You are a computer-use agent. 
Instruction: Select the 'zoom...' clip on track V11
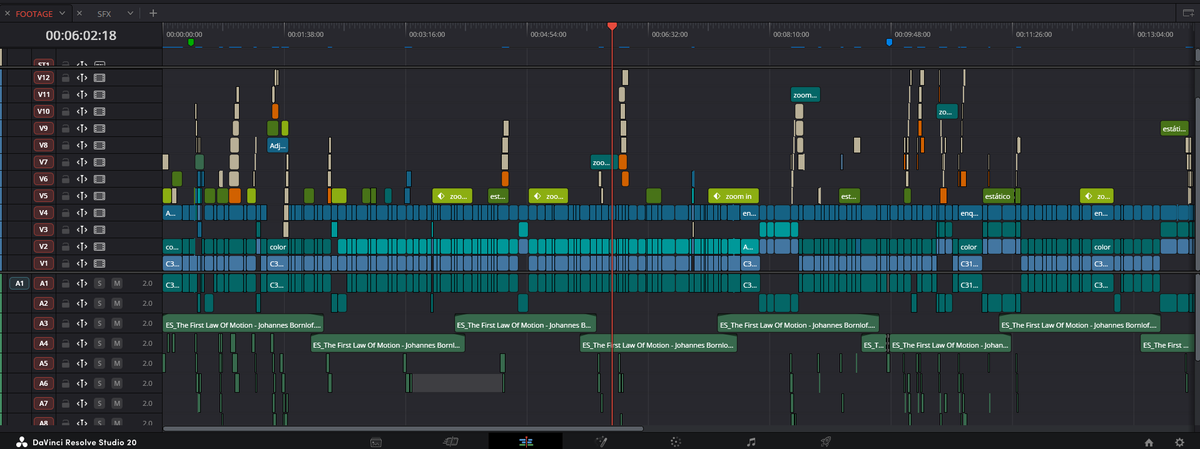tap(805, 94)
